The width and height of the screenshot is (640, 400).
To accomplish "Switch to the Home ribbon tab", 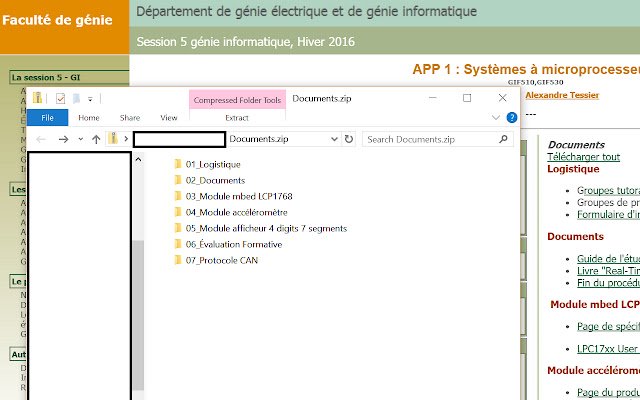I will [89, 118].
